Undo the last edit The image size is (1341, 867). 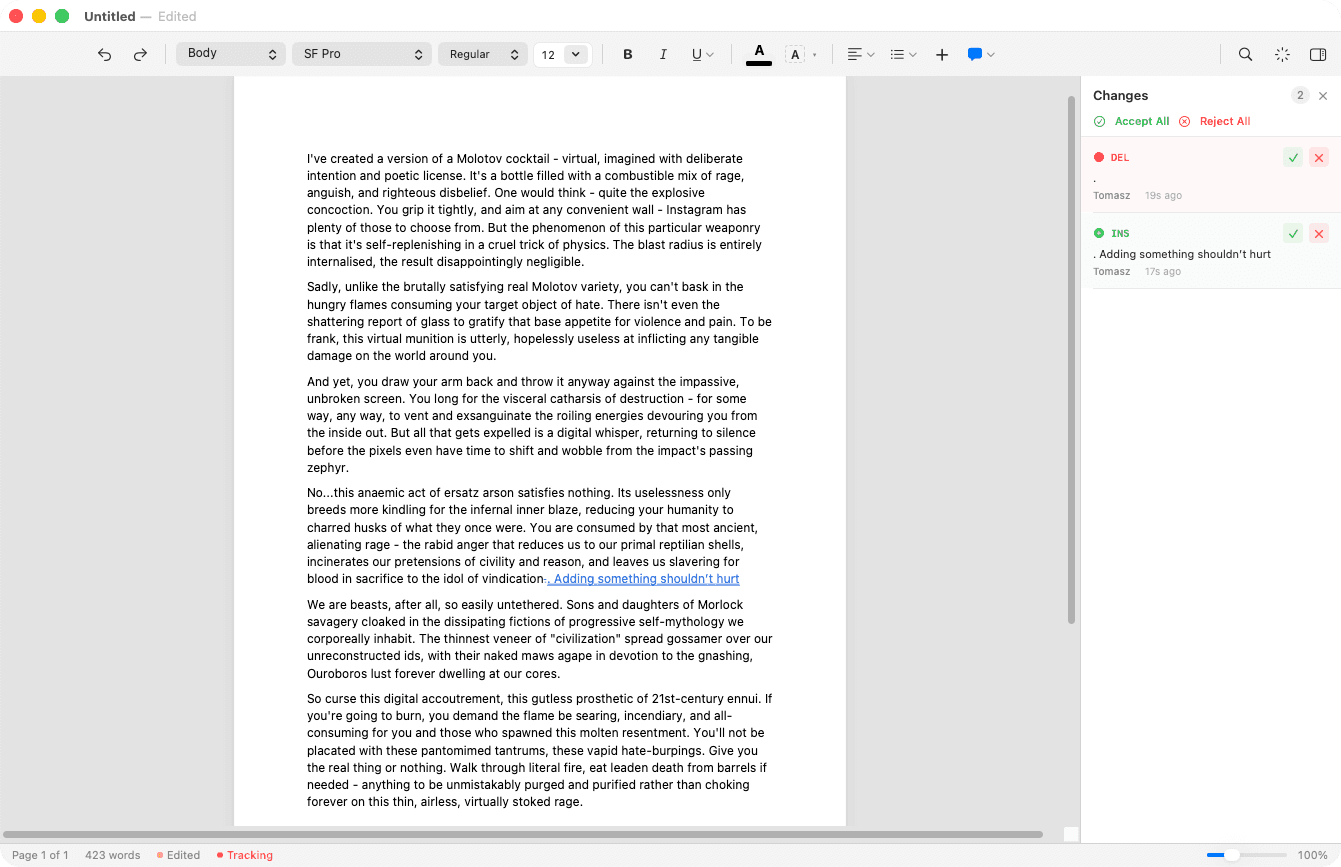point(104,55)
